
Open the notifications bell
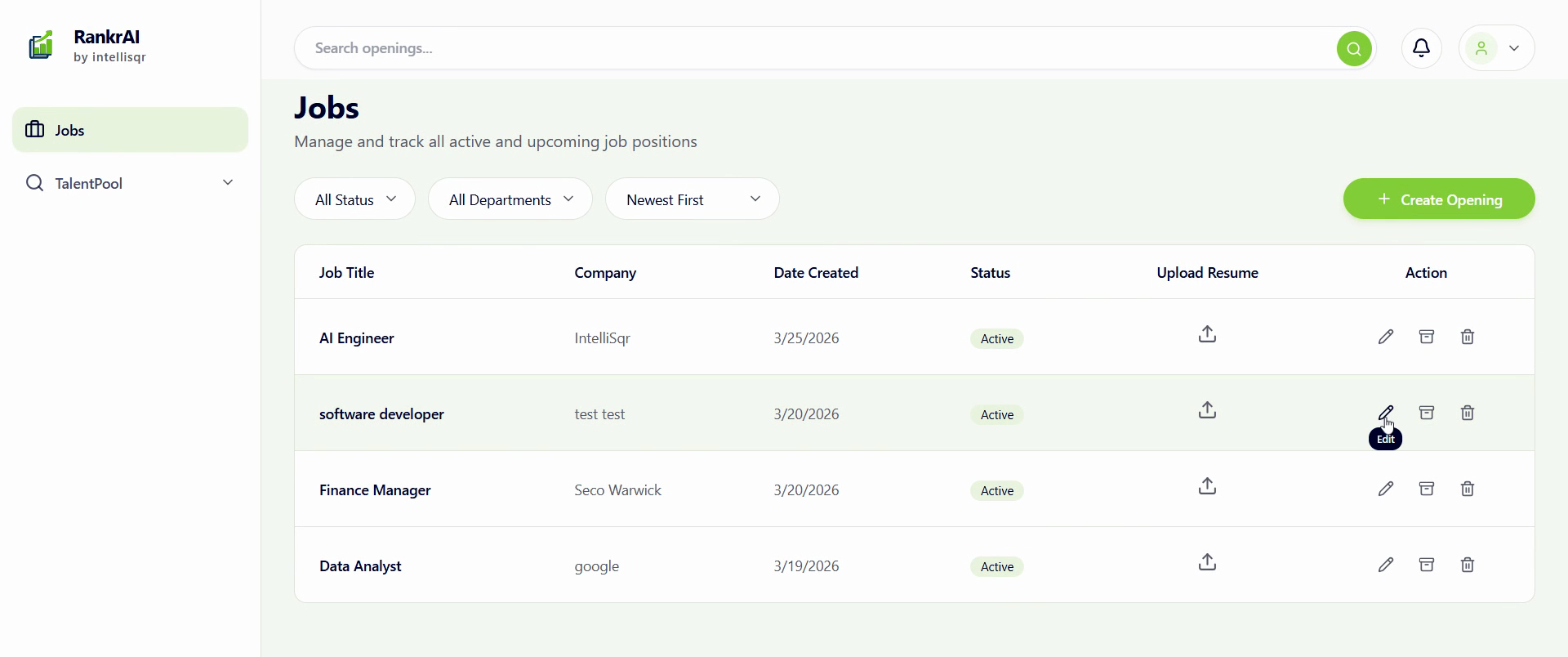tap(1421, 48)
